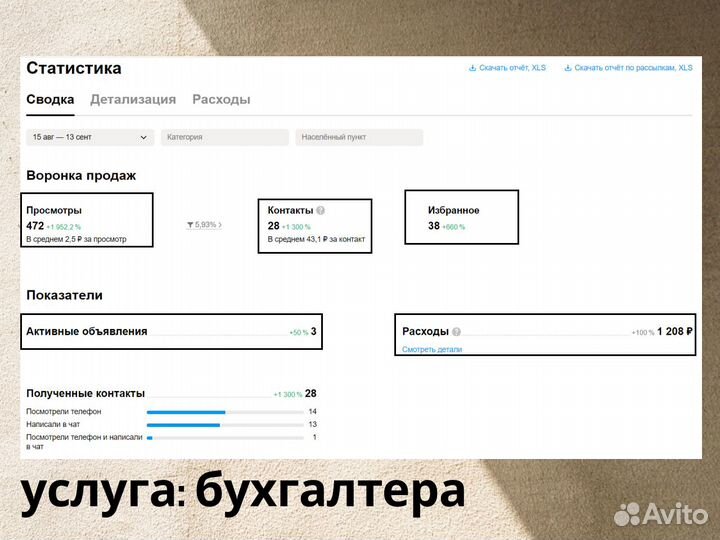Image resolution: width=720 pixels, height=540 pixels.
Task: Open the Сводка tab
Action: pyautogui.click(x=50, y=99)
